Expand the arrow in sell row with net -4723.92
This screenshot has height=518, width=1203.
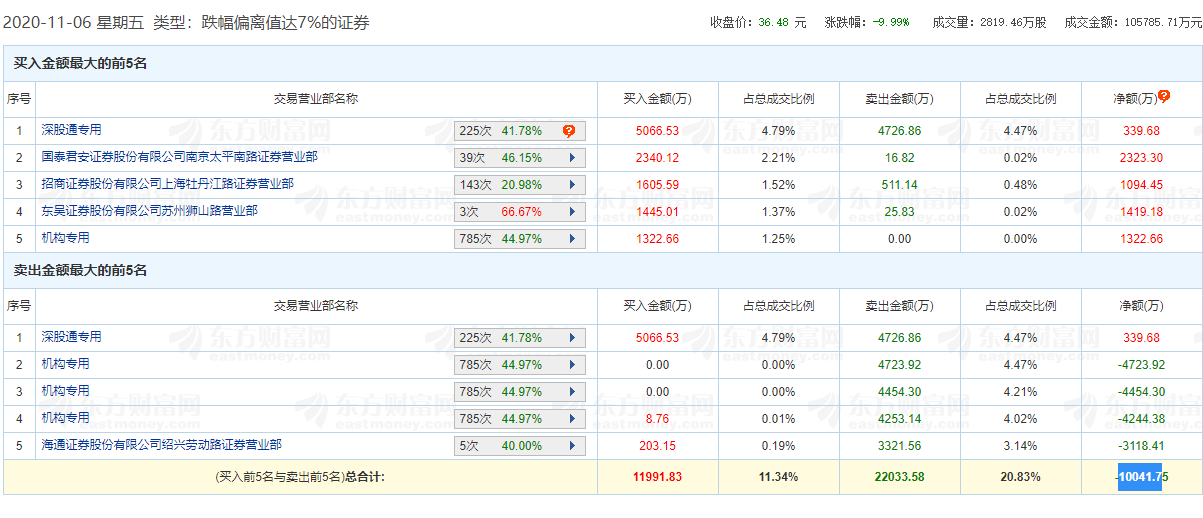572,365
